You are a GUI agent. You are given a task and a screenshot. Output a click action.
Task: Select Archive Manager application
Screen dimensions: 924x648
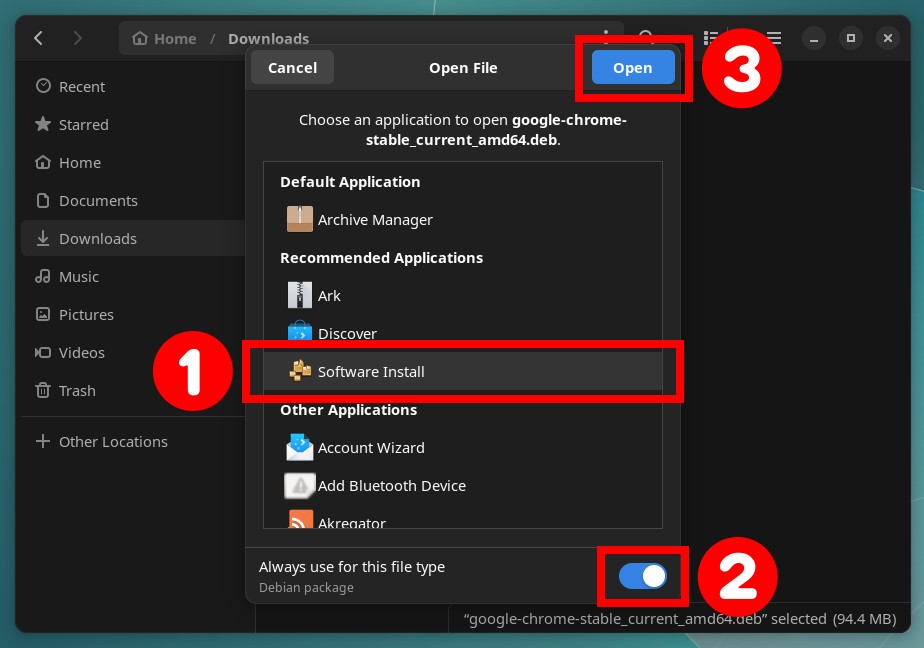(x=463, y=220)
